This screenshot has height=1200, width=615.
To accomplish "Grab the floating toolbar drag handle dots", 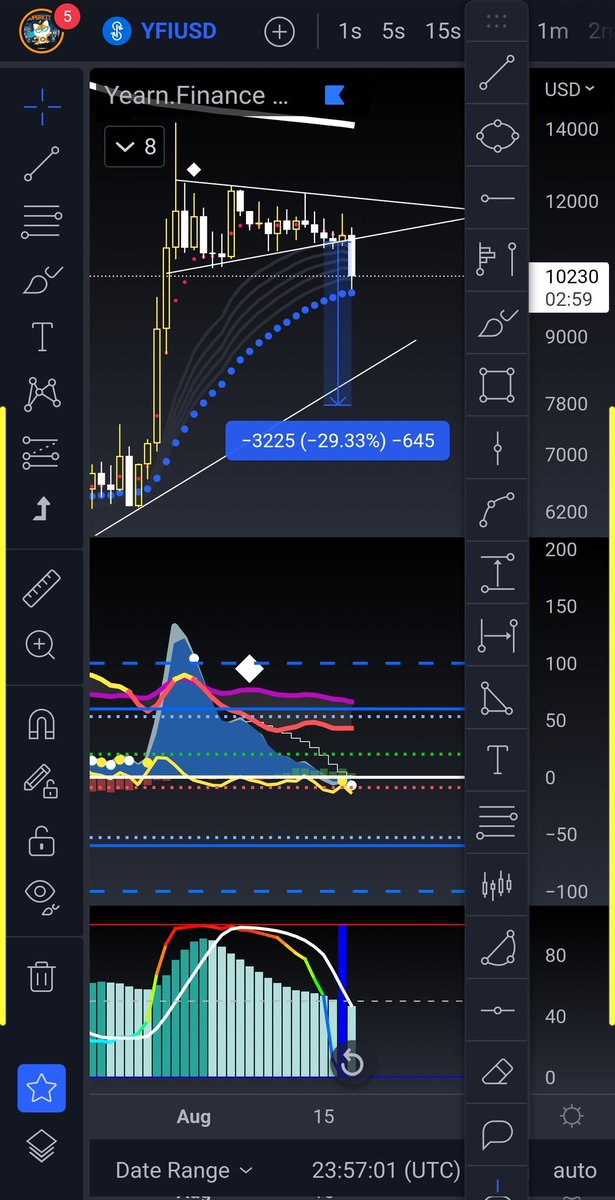I will point(497,21).
